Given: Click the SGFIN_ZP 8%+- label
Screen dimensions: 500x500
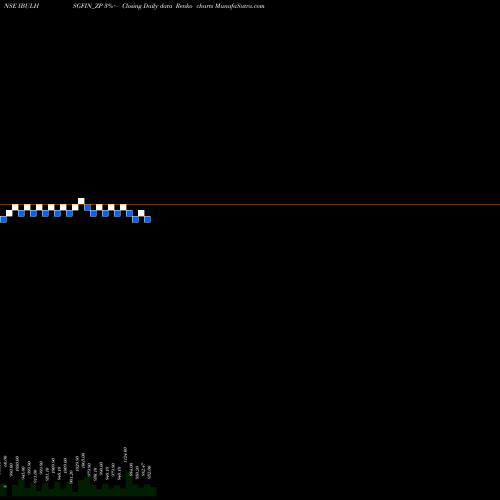Looking at the screenshot, I should click(x=96, y=6).
